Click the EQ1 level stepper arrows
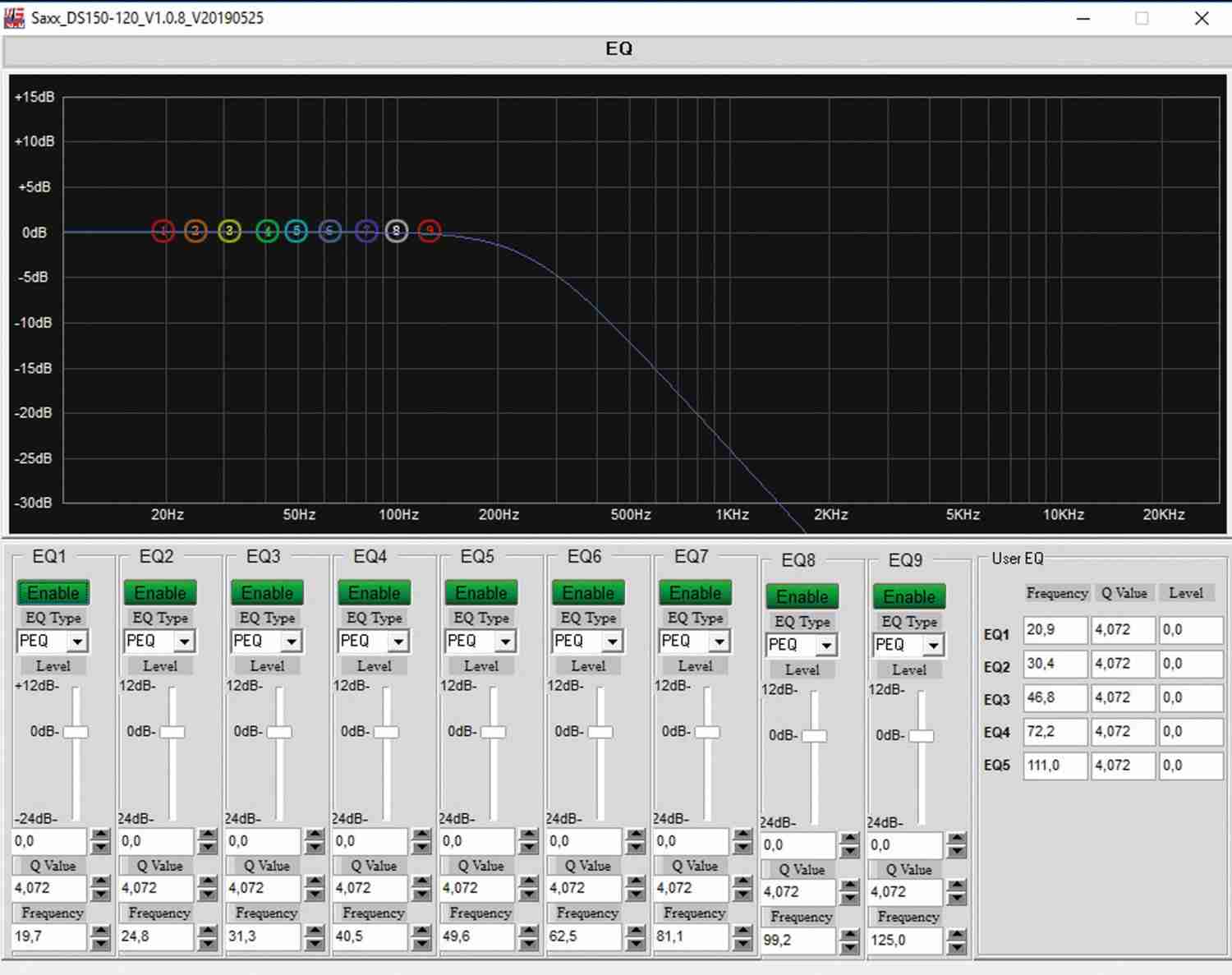Image resolution: width=1232 pixels, height=975 pixels. pyautogui.click(x=100, y=841)
